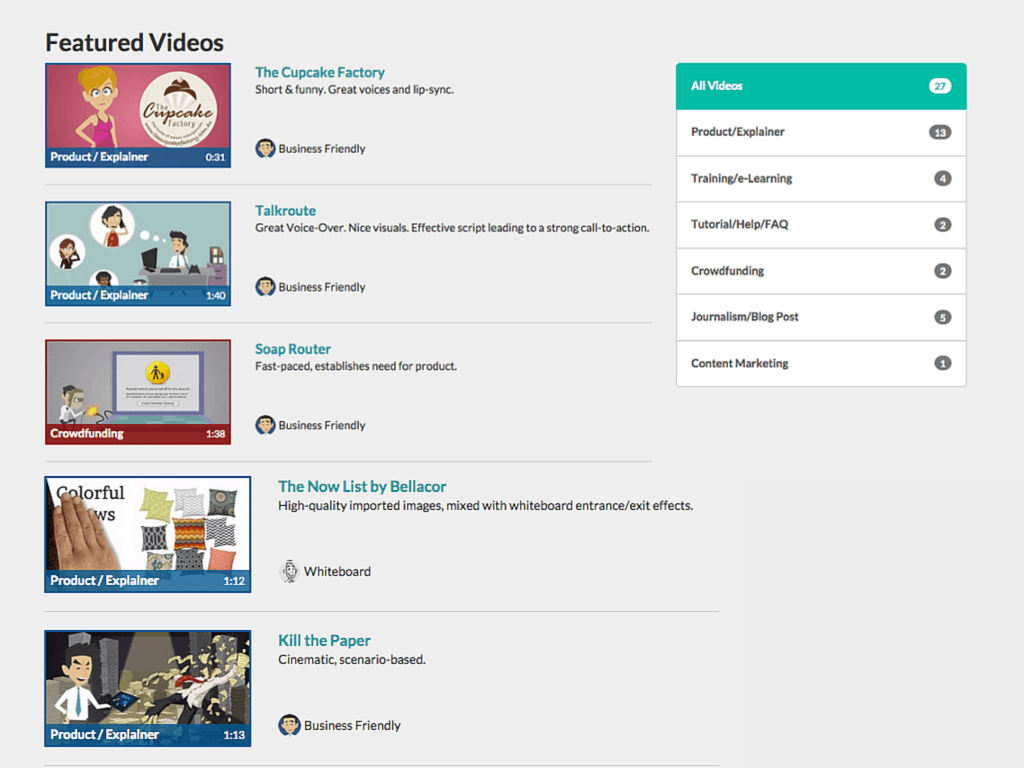1024x768 pixels.
Task: Click Business Friendly avatar icon for Kill the Paper
Action: pyautogui.click(x=289, y=725)
